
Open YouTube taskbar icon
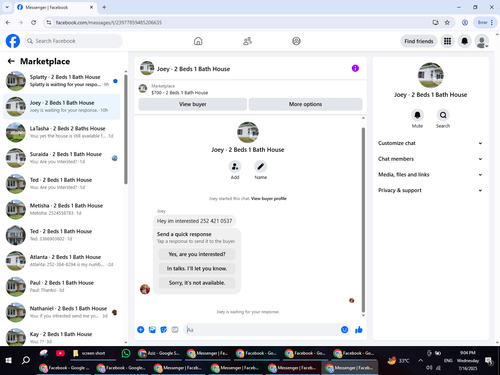(60, 353)
